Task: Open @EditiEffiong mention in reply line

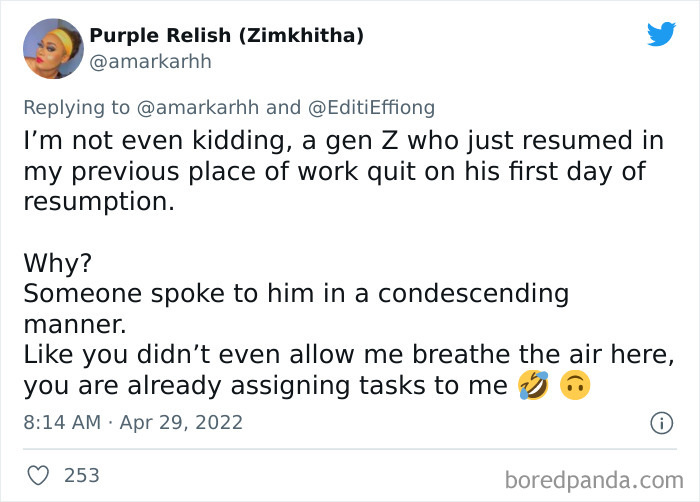Action: pyautogui.click(x=369, y=107)
